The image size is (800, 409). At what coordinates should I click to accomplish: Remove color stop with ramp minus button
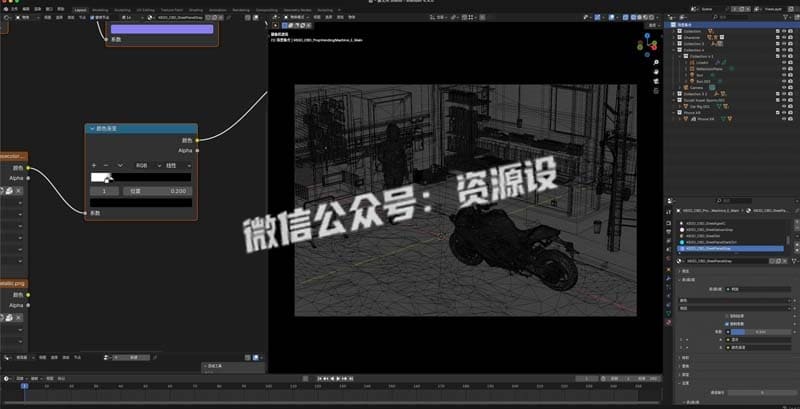pos(106,166)
